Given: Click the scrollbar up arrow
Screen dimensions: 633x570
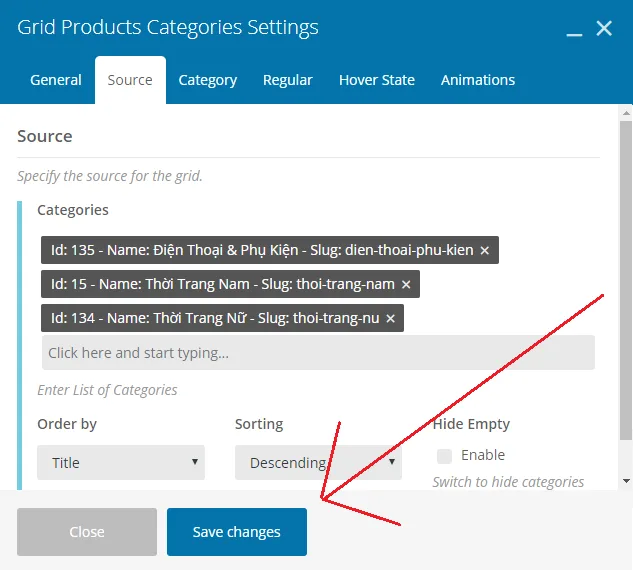Looking at the screenshot, I should pyautogui.click(x=626, y=113).
